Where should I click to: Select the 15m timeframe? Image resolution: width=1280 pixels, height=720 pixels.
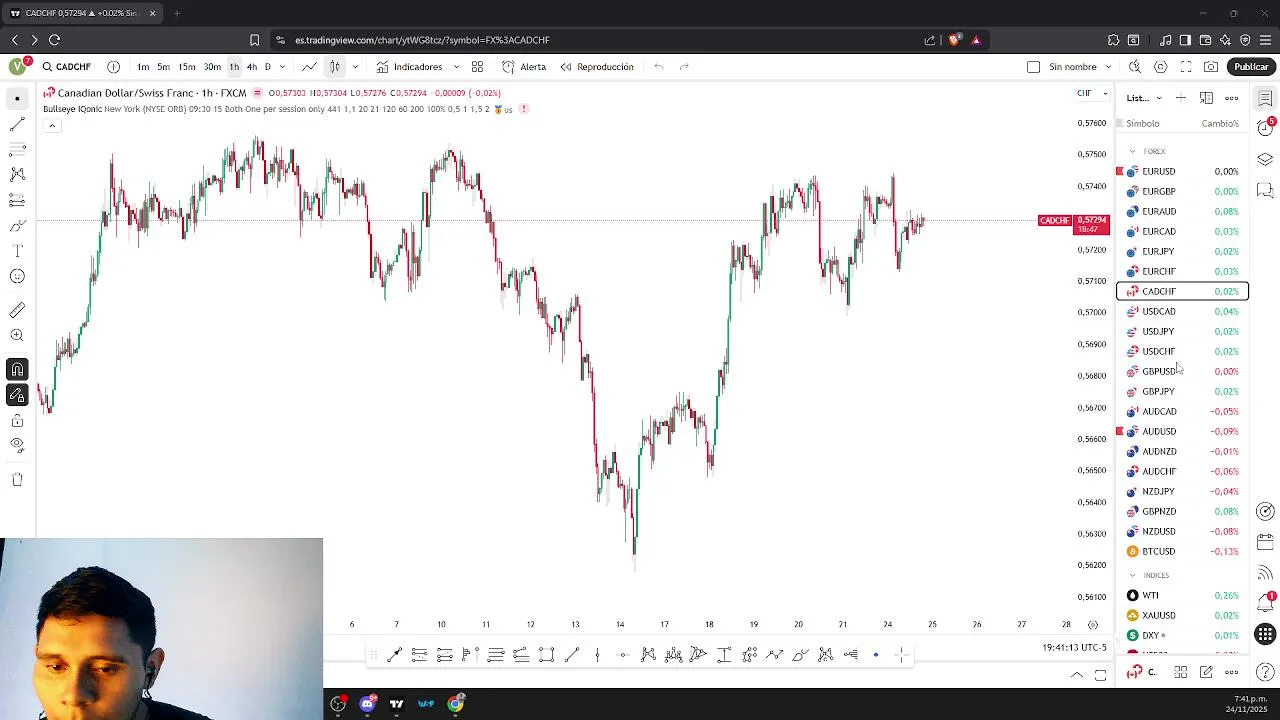click(187, 67)
